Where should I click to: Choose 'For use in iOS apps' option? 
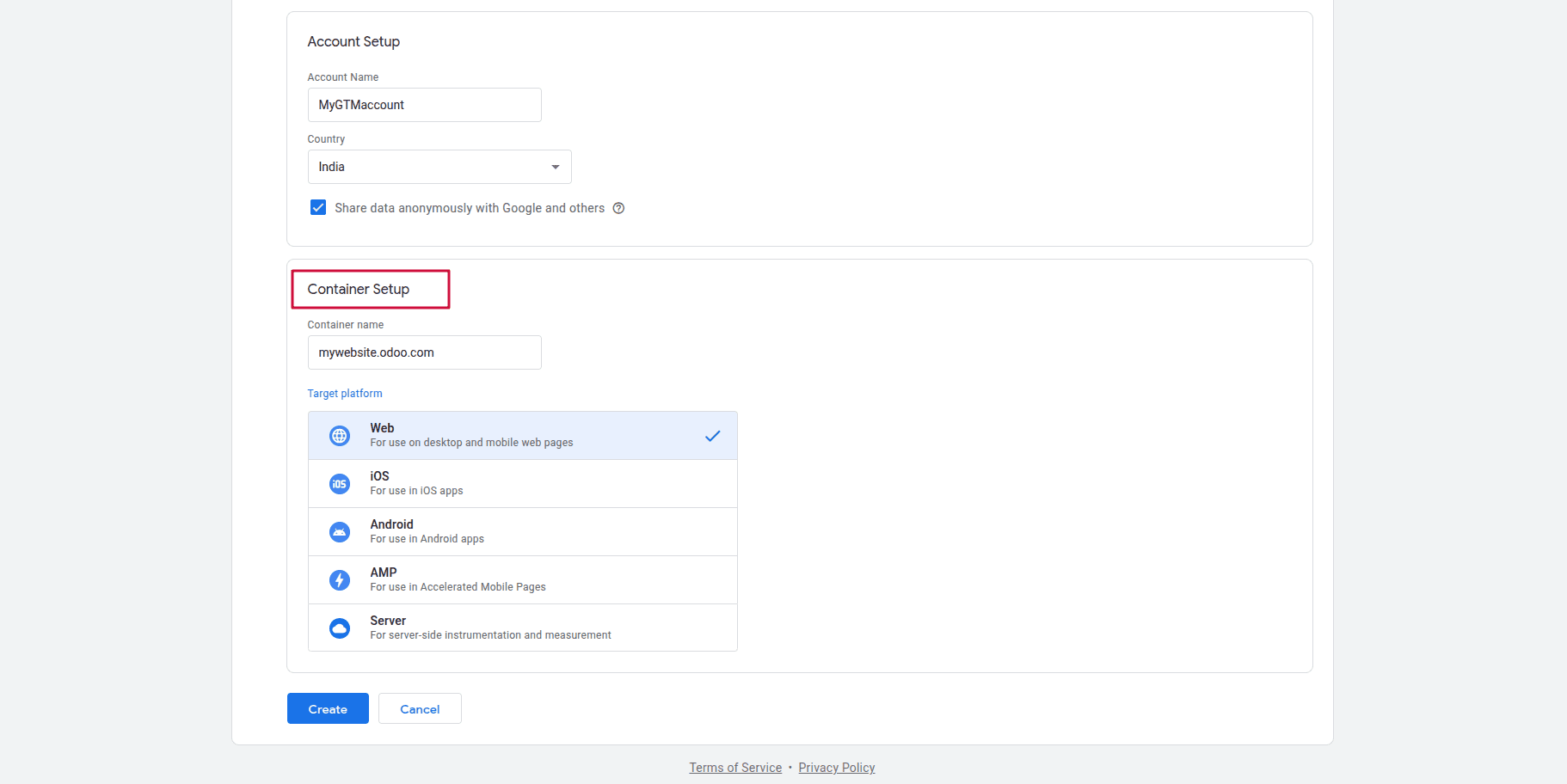[x=416, y=491]
